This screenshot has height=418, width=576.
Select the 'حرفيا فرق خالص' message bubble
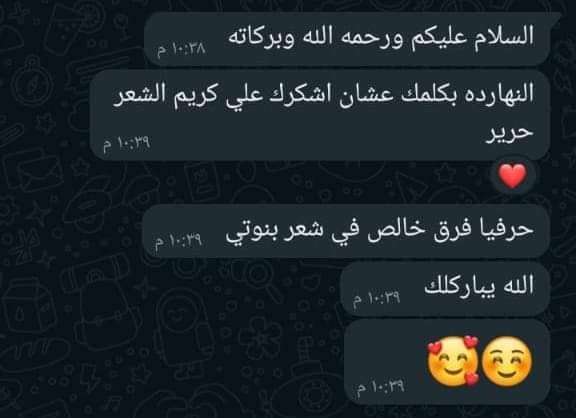(x=345, y=231)
